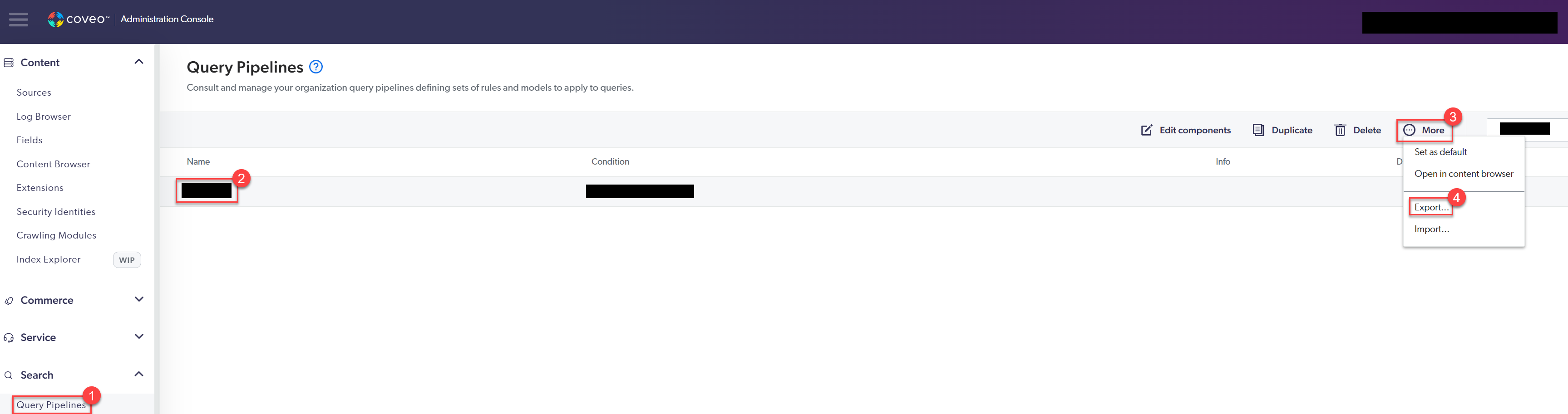Expand the Service section chevron
The image size is (1568, 414).
coord(139,337)
